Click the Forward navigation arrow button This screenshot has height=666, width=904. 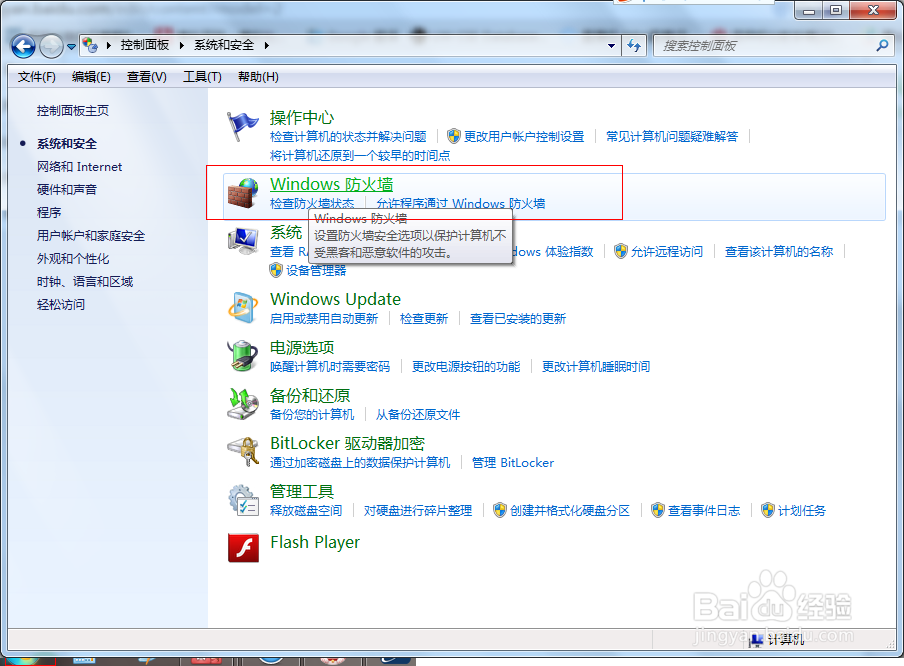click(x=51, y=46)
